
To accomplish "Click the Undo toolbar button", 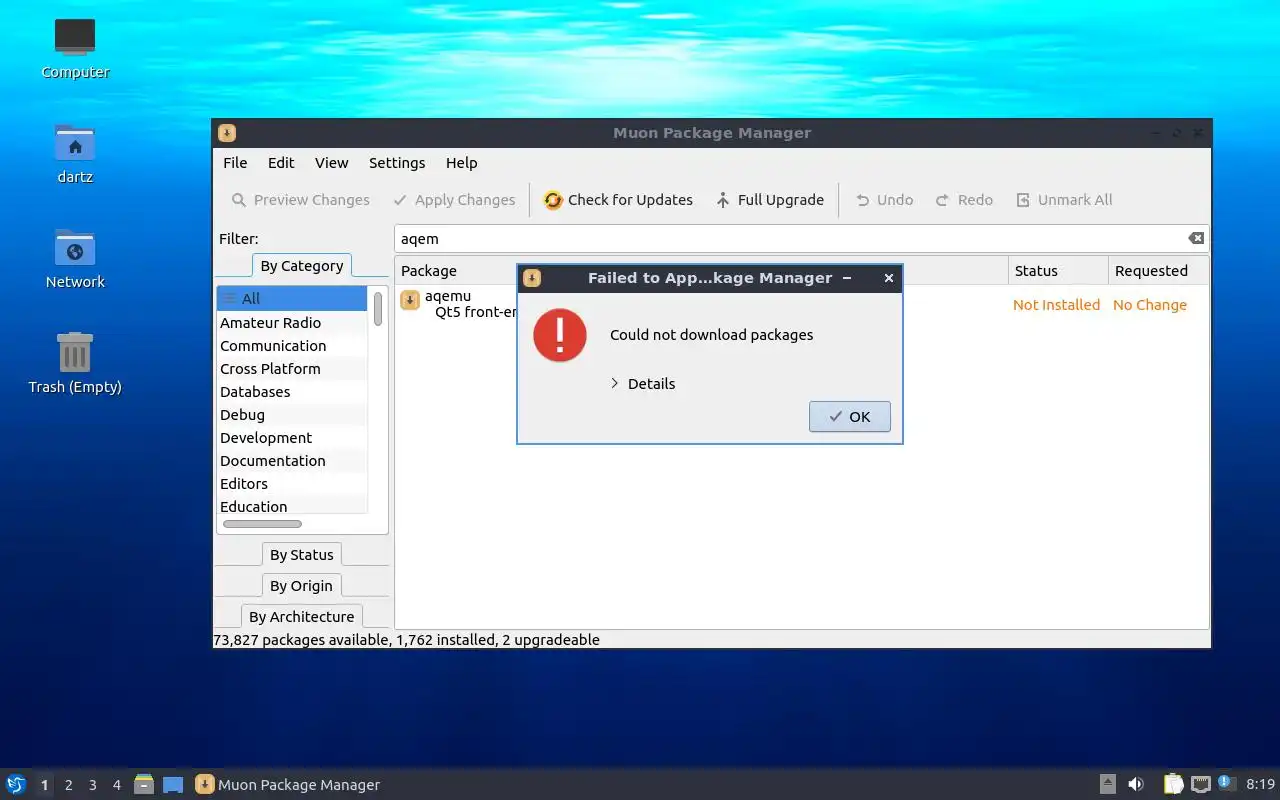I will (884, 200).
